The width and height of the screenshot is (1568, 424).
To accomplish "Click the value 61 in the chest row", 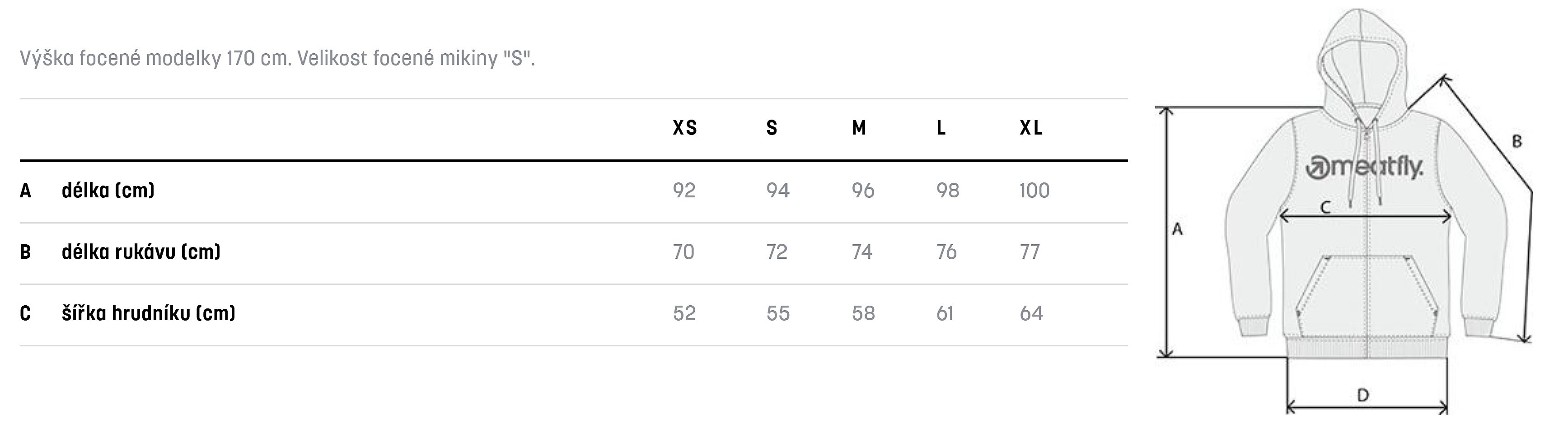I will (x=945, y=313).
